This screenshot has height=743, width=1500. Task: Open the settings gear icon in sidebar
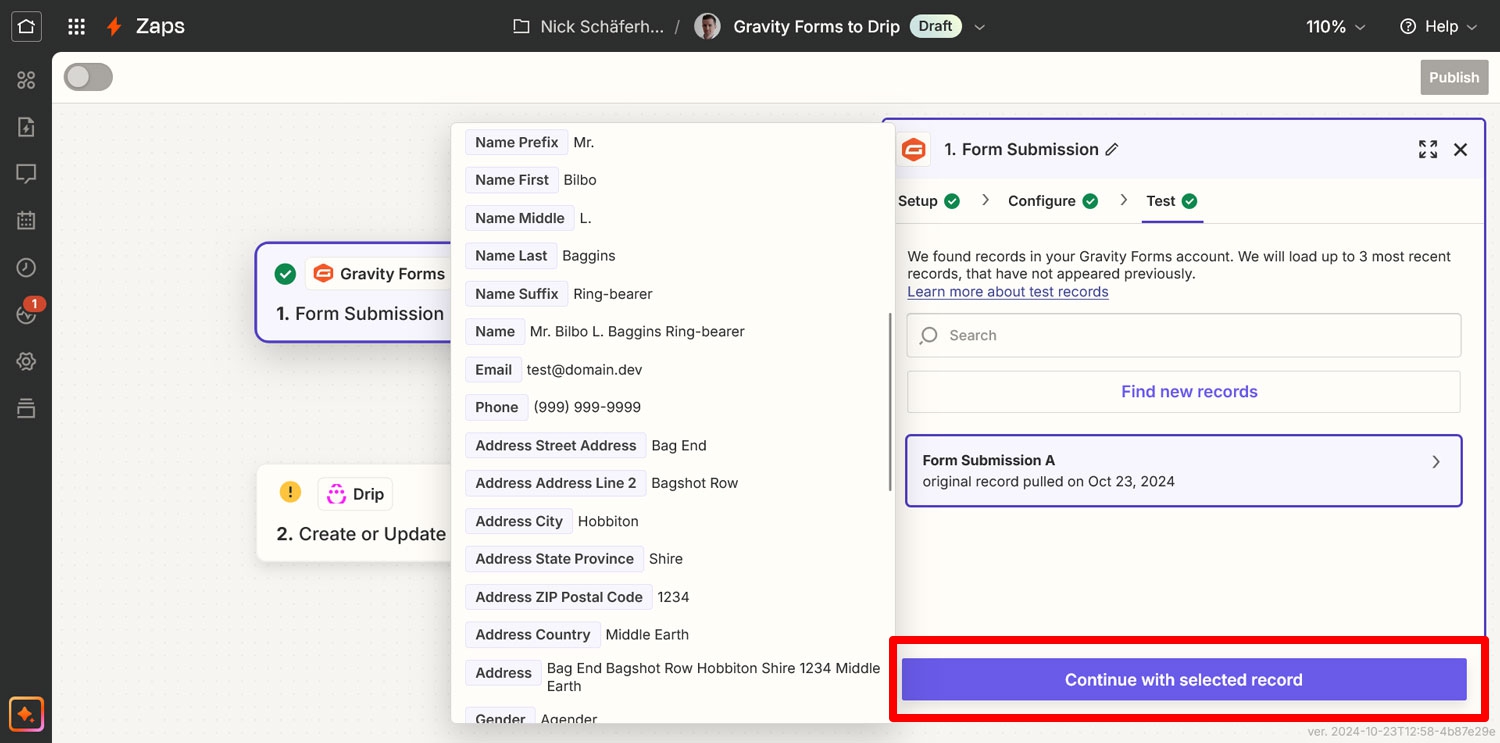click(26, 361)
